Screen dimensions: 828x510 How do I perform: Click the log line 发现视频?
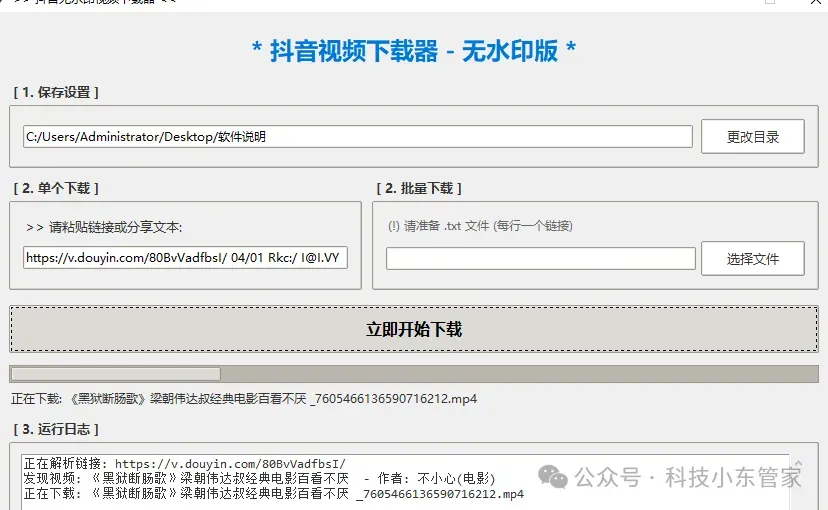point(259,478)
